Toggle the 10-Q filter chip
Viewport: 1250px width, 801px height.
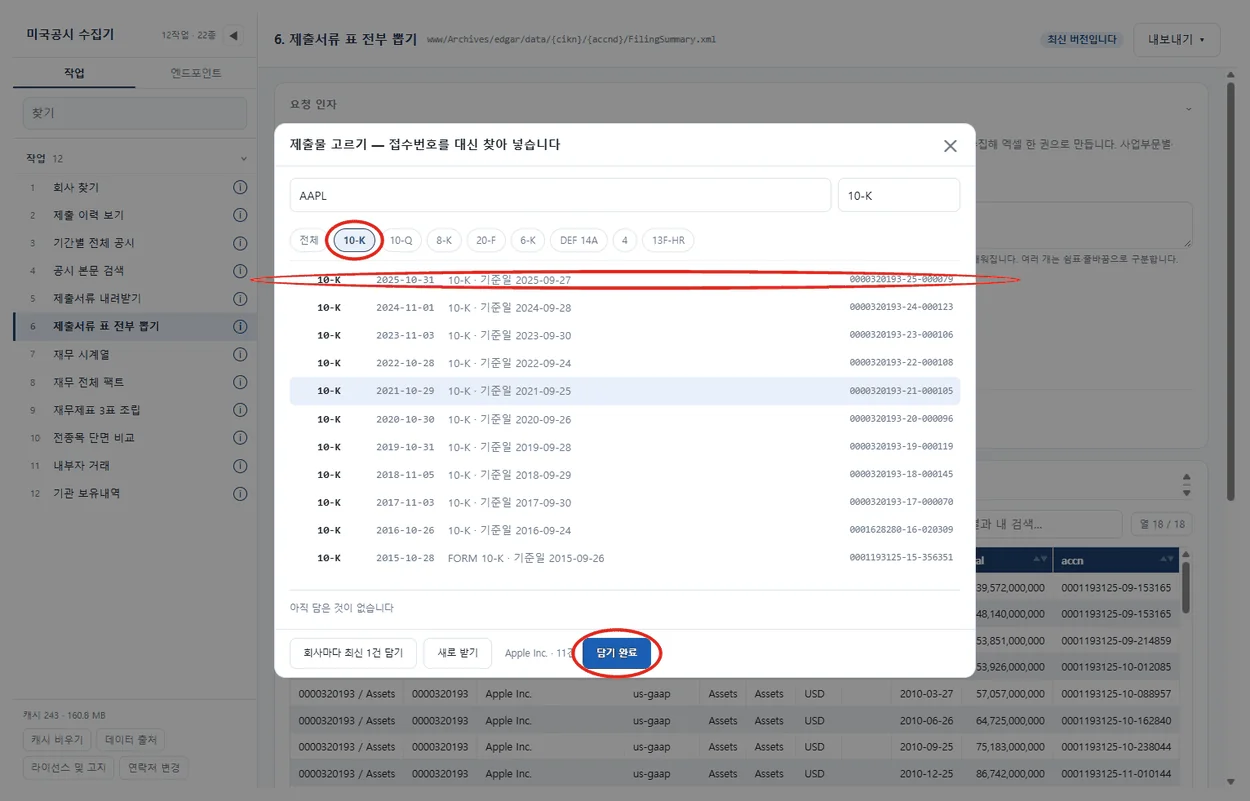401,240
